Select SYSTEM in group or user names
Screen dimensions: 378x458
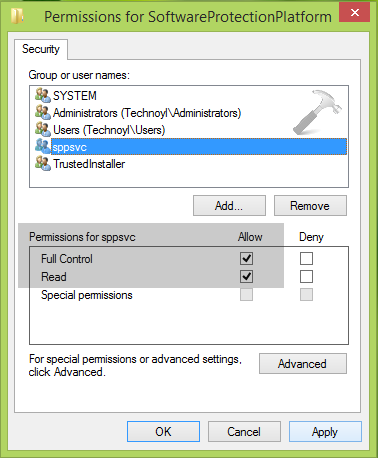coord(75,96)
